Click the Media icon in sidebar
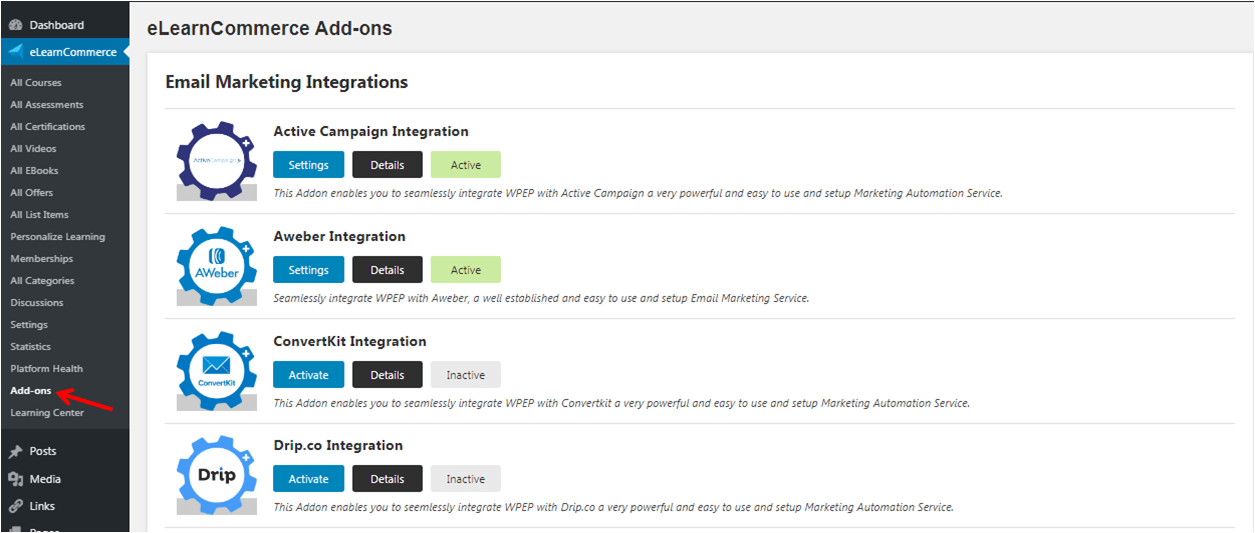The image size is (1255, 533). 15,479
